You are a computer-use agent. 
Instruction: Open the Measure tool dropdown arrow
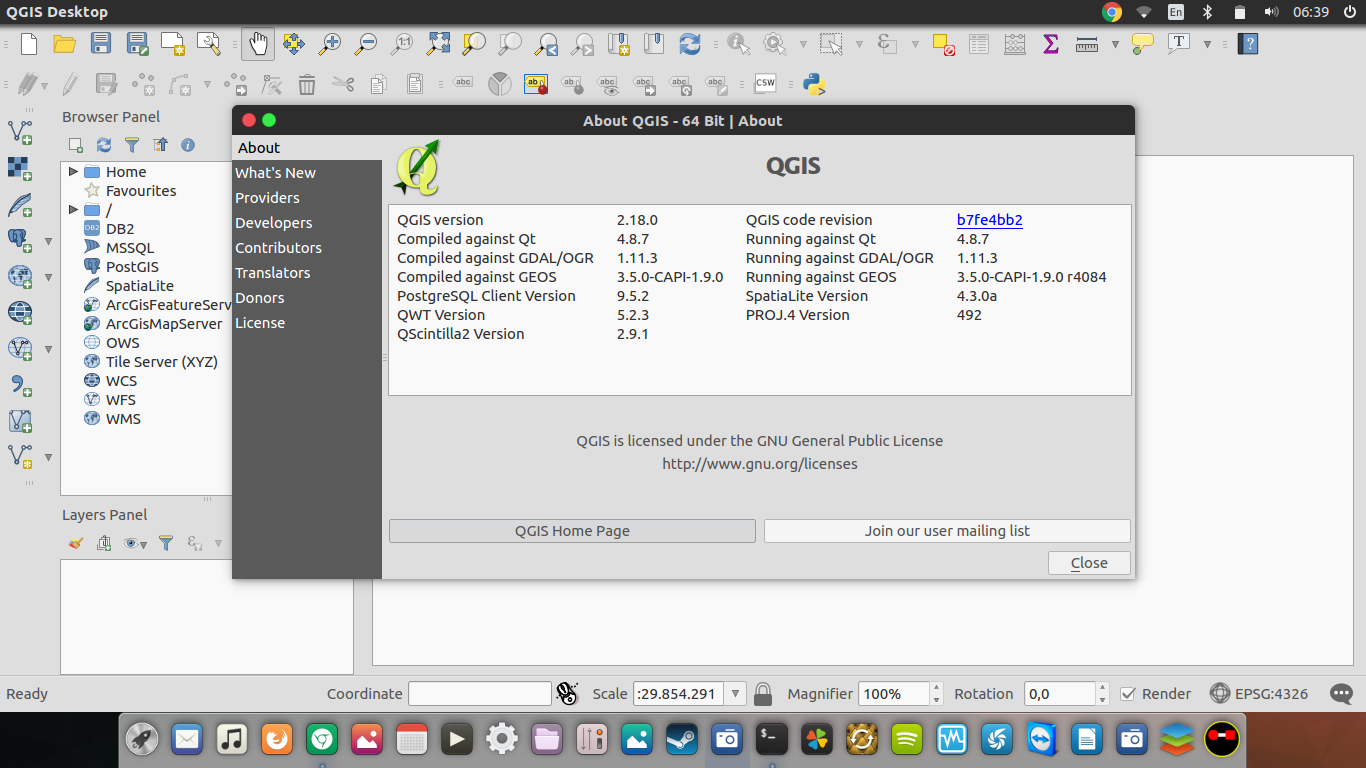pyautogui.click(x=1115, y=44)
